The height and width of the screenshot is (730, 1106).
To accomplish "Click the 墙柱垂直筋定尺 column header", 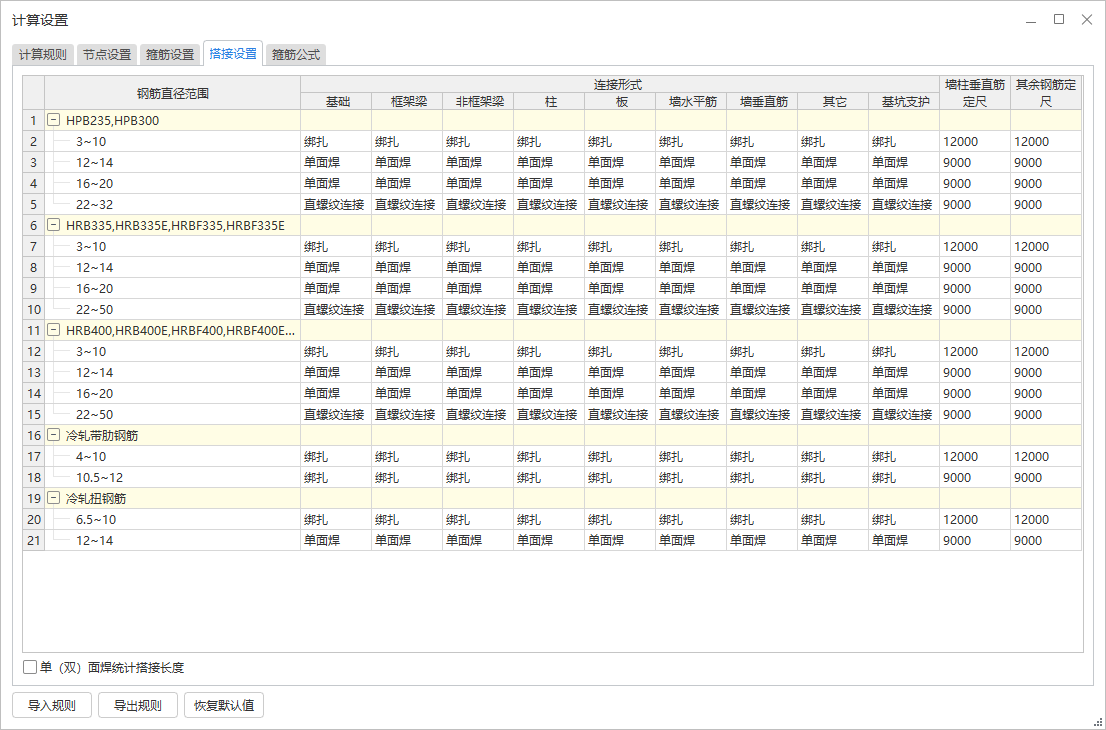I will pyautogui.click(x=974, y=93).
